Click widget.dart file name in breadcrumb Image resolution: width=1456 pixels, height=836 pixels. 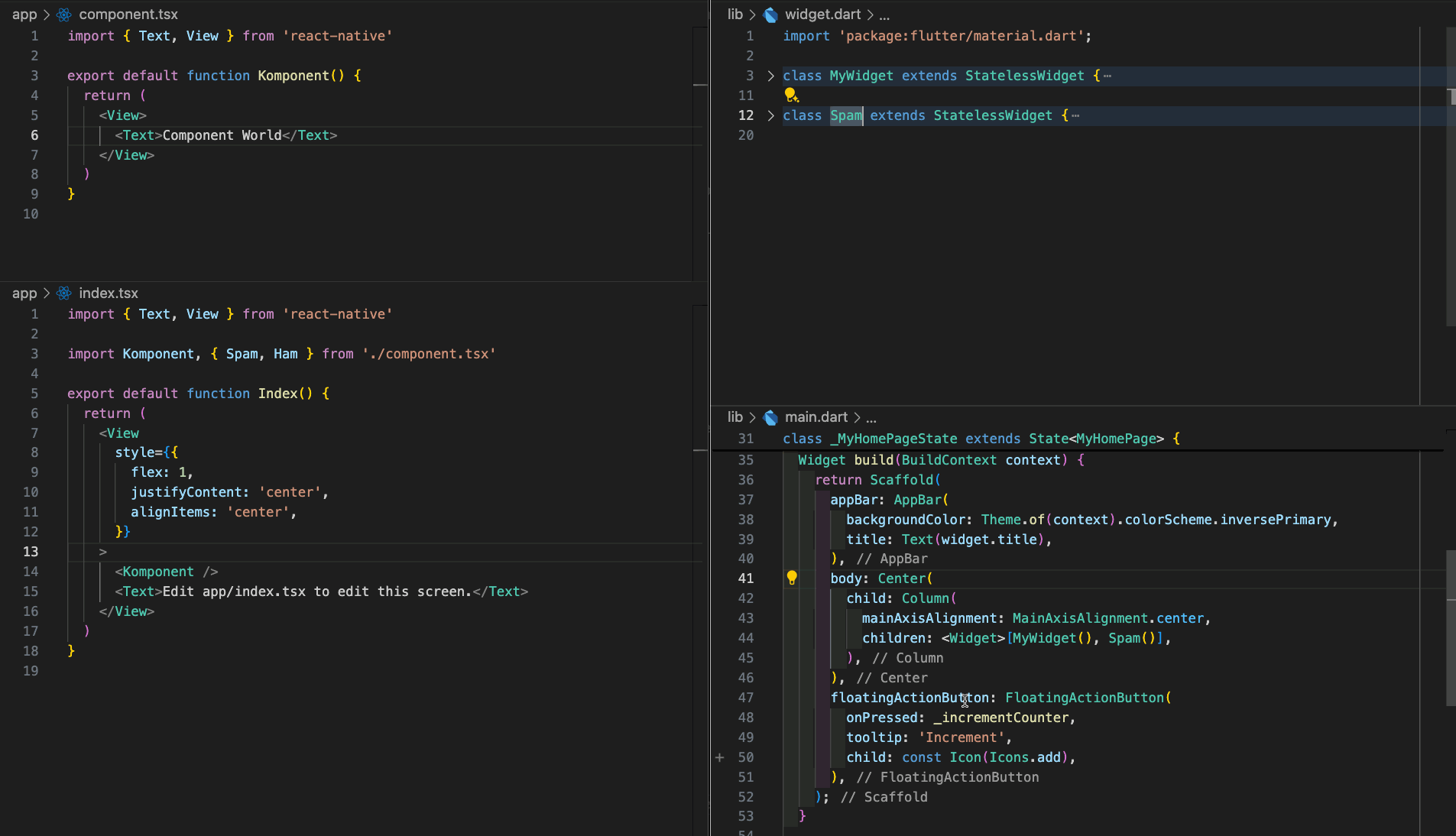pyautogui.click(x=823, y=15)
